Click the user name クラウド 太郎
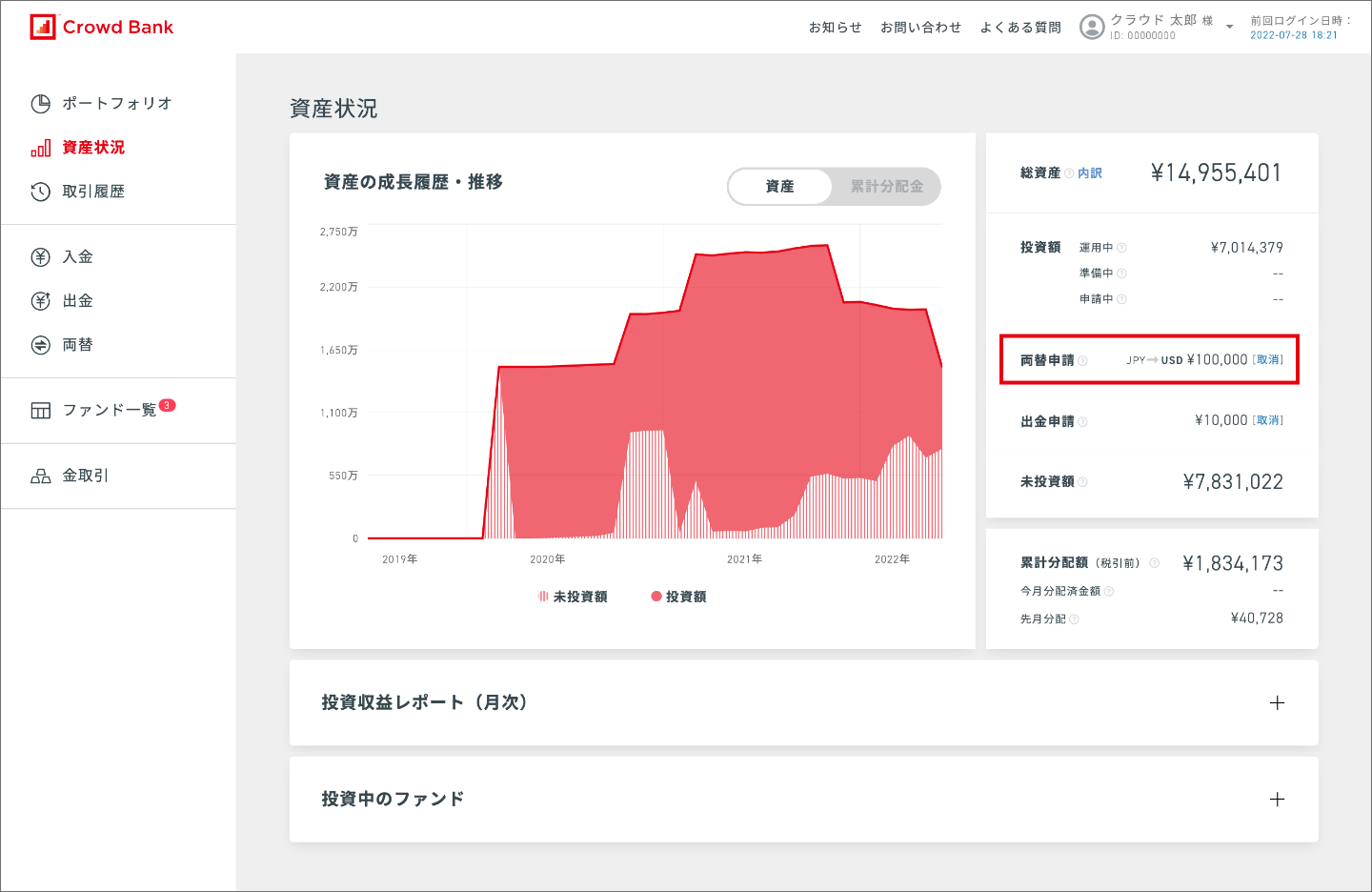1372x892 pixels. coord(1154,20)
